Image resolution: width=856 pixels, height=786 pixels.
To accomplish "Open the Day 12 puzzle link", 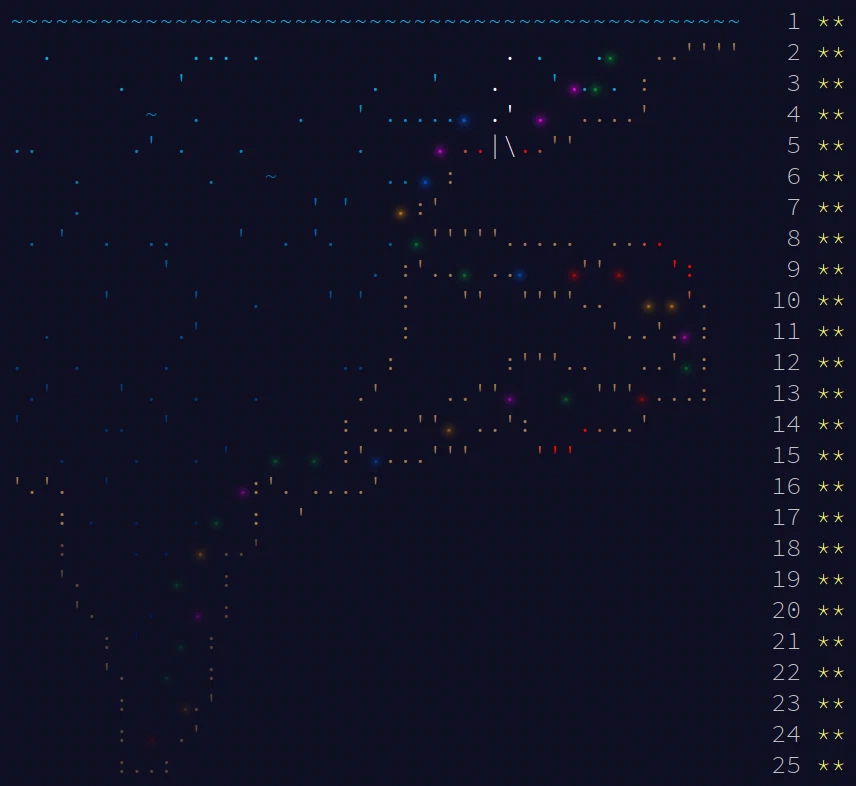I will tap(787, 362).
